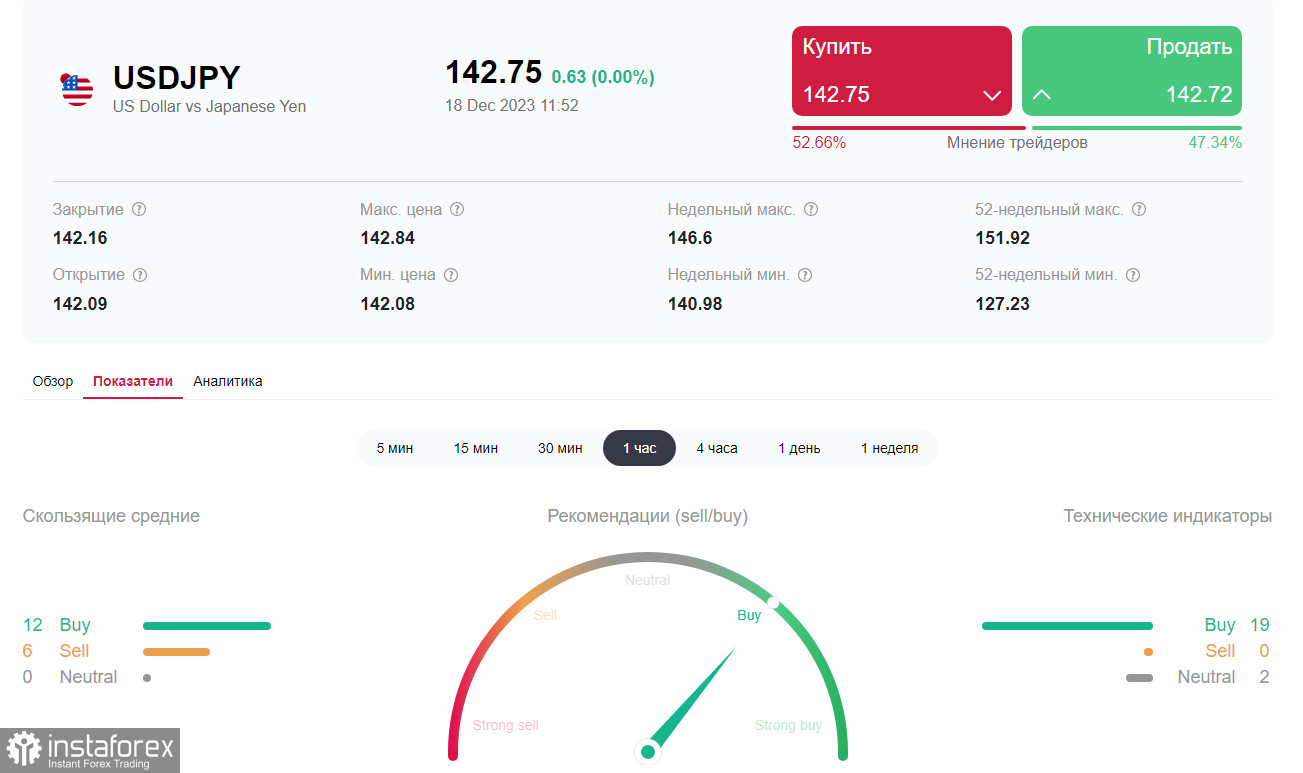Image resolution: width=1303 pixels, height=773 pixels.
Task: Click the Технические индикаторы heading
Action: point(1168,516)
